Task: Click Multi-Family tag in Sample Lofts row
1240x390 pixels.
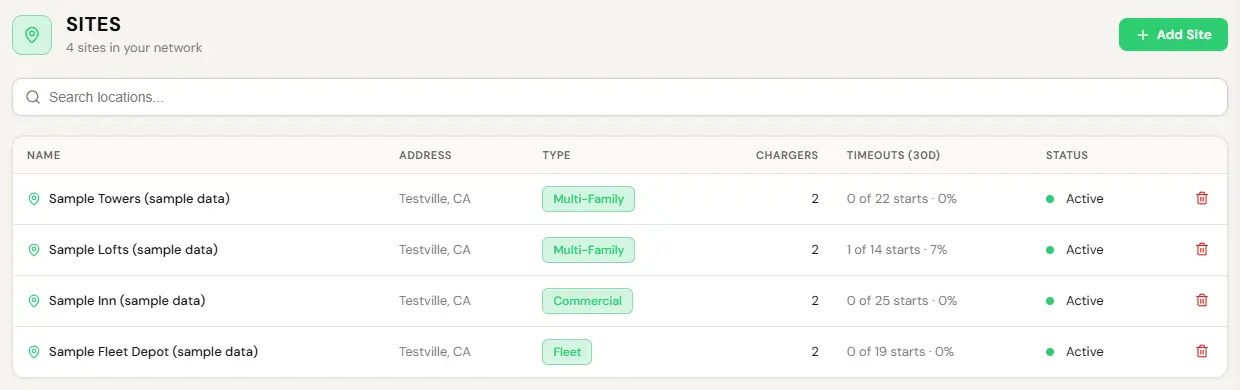Action: [x=588, y=250]
